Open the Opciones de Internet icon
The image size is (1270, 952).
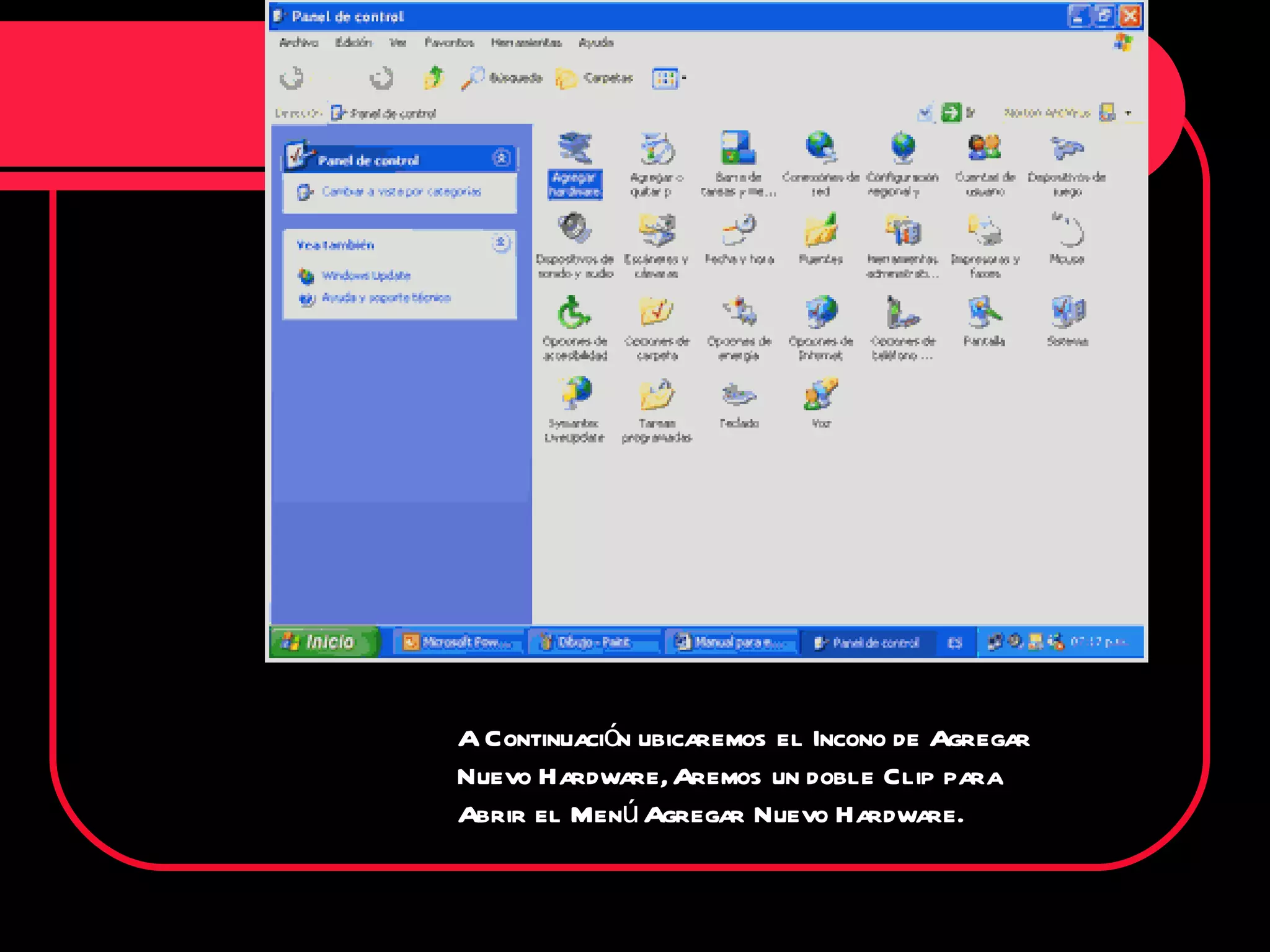(820, 328)
